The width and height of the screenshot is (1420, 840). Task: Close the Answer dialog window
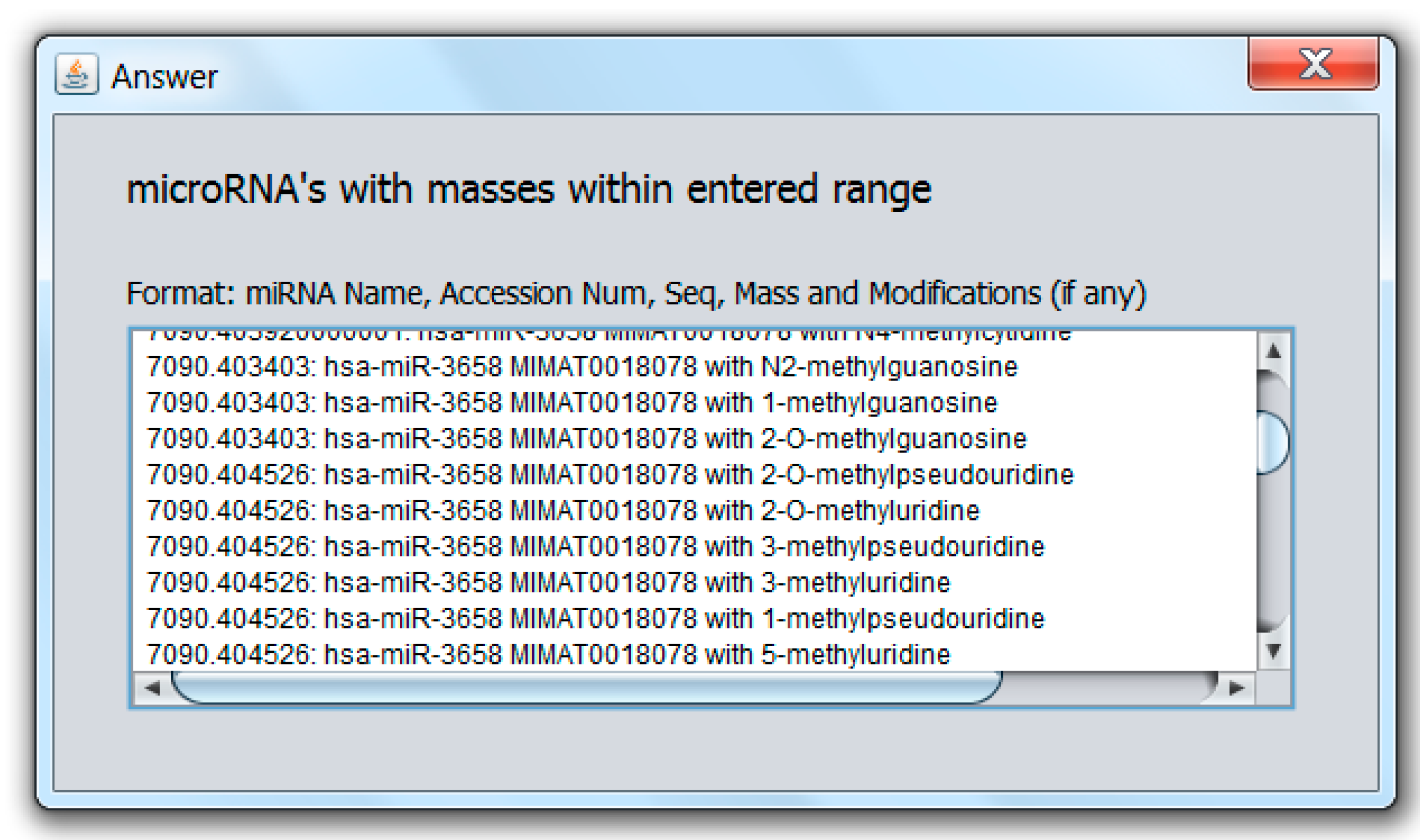1313,63
